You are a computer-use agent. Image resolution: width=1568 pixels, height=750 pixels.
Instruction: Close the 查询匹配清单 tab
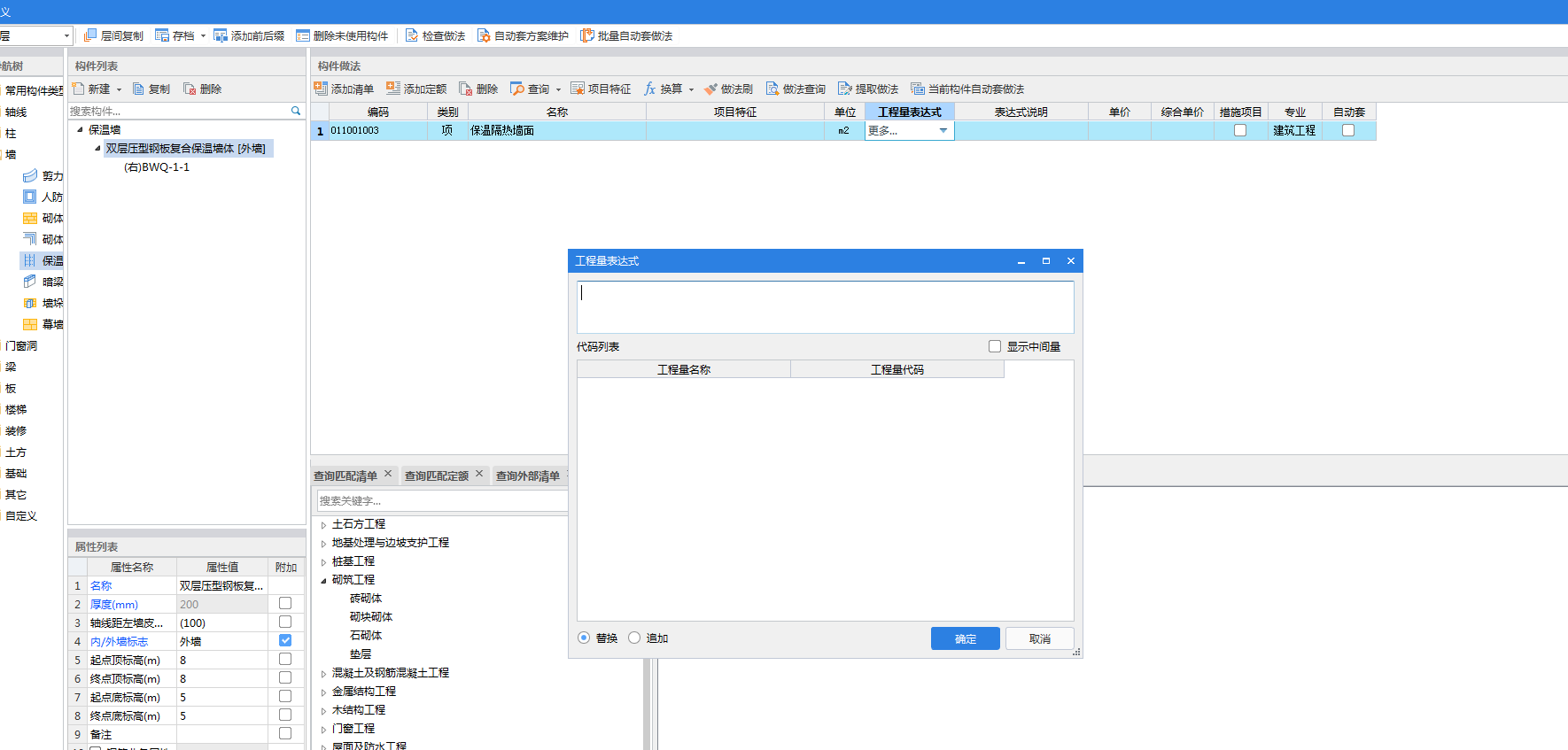pyautogui.click(x=388, y=474)
